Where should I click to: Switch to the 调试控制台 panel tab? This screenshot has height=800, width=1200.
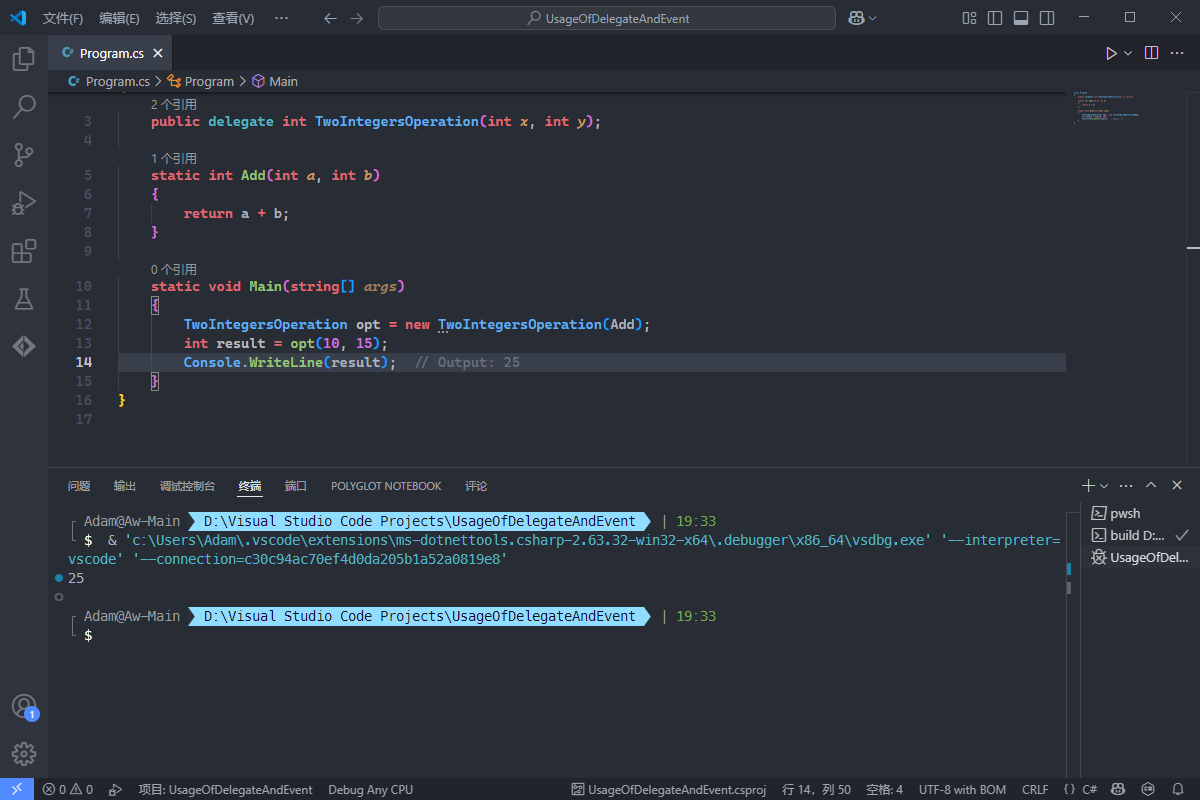click(x=187, y=486)
